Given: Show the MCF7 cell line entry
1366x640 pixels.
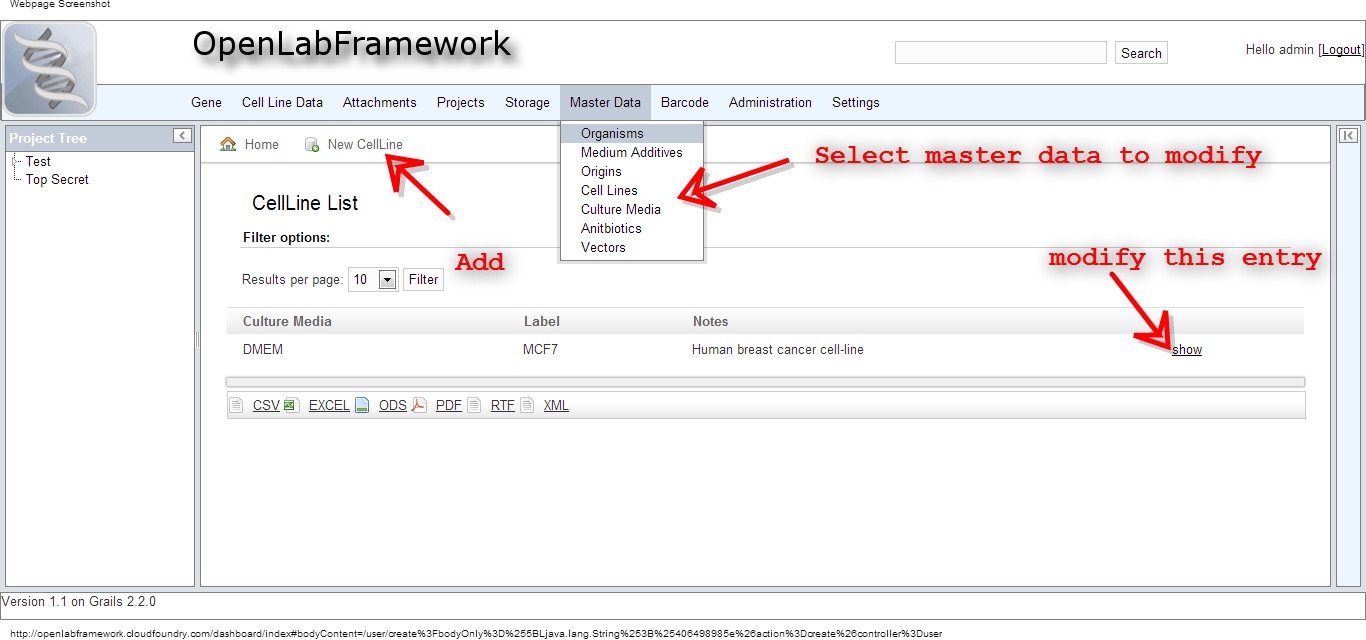Looking at the screenshot, I should (1186, 349).
